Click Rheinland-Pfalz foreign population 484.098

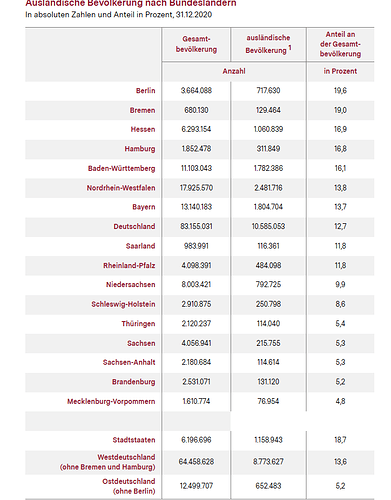pyautogui.click(x=268, y=266)
